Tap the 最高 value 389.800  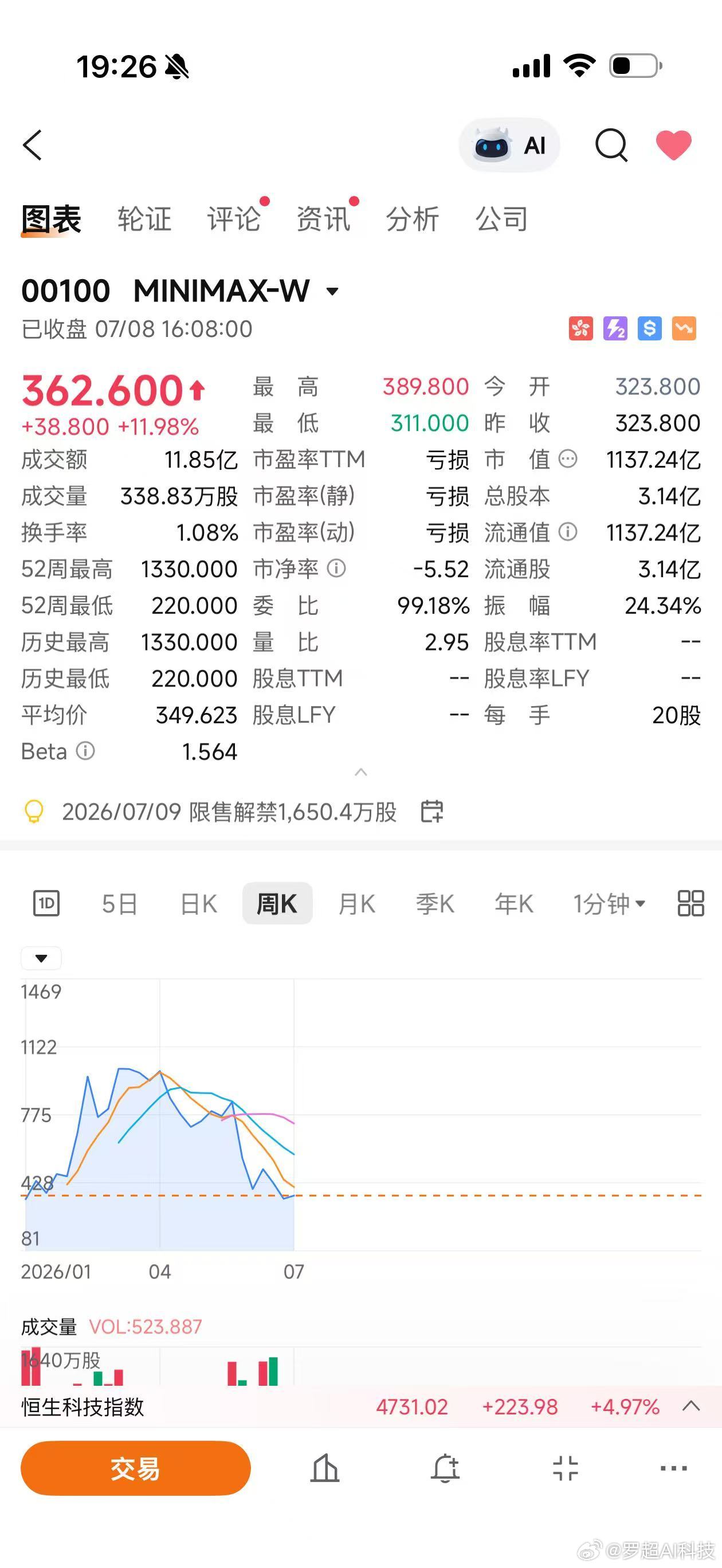click(x=426, y=386)
